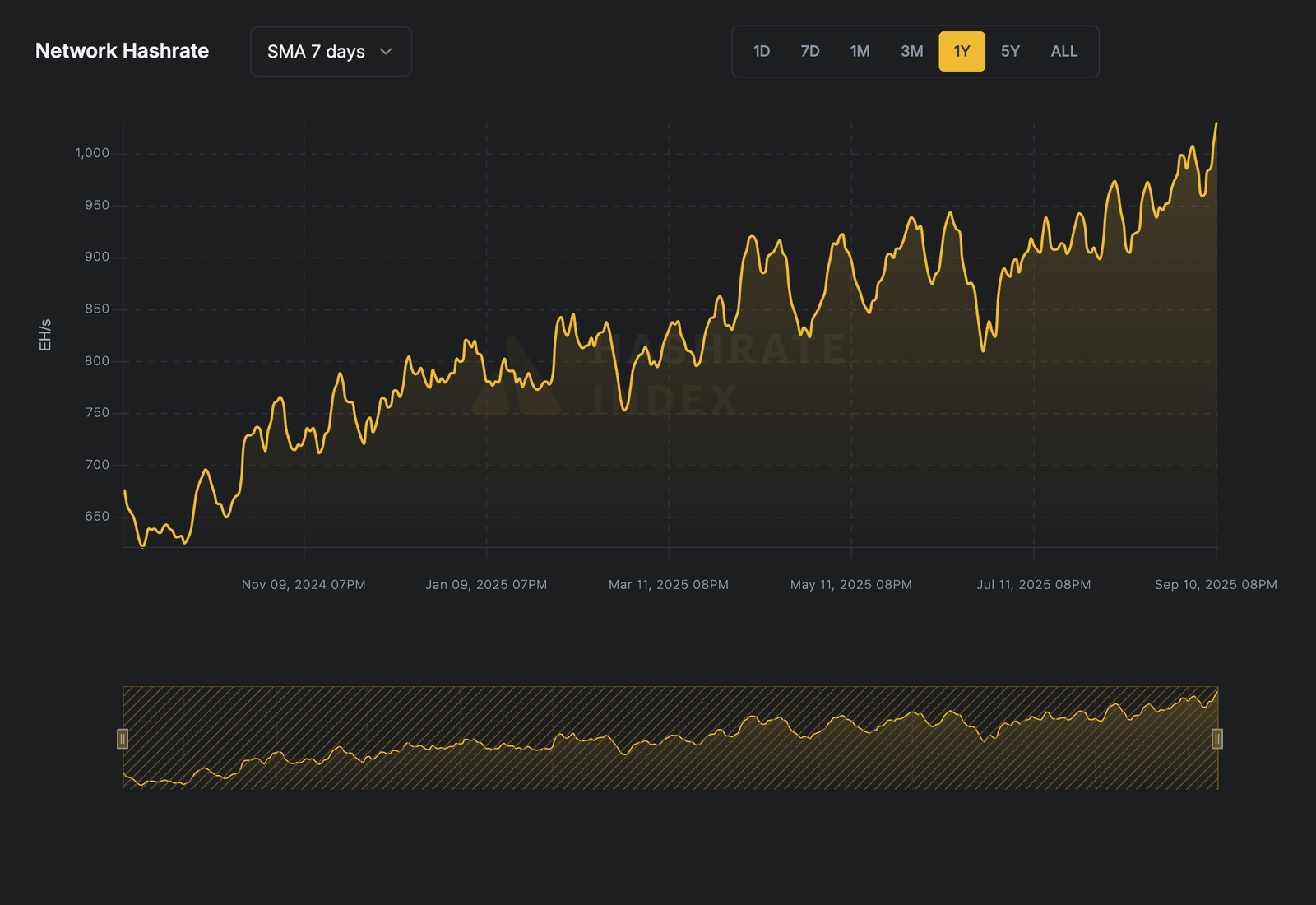
Task: Click the hashrate line's final peak above 1,000
Action: [1216, 124]
